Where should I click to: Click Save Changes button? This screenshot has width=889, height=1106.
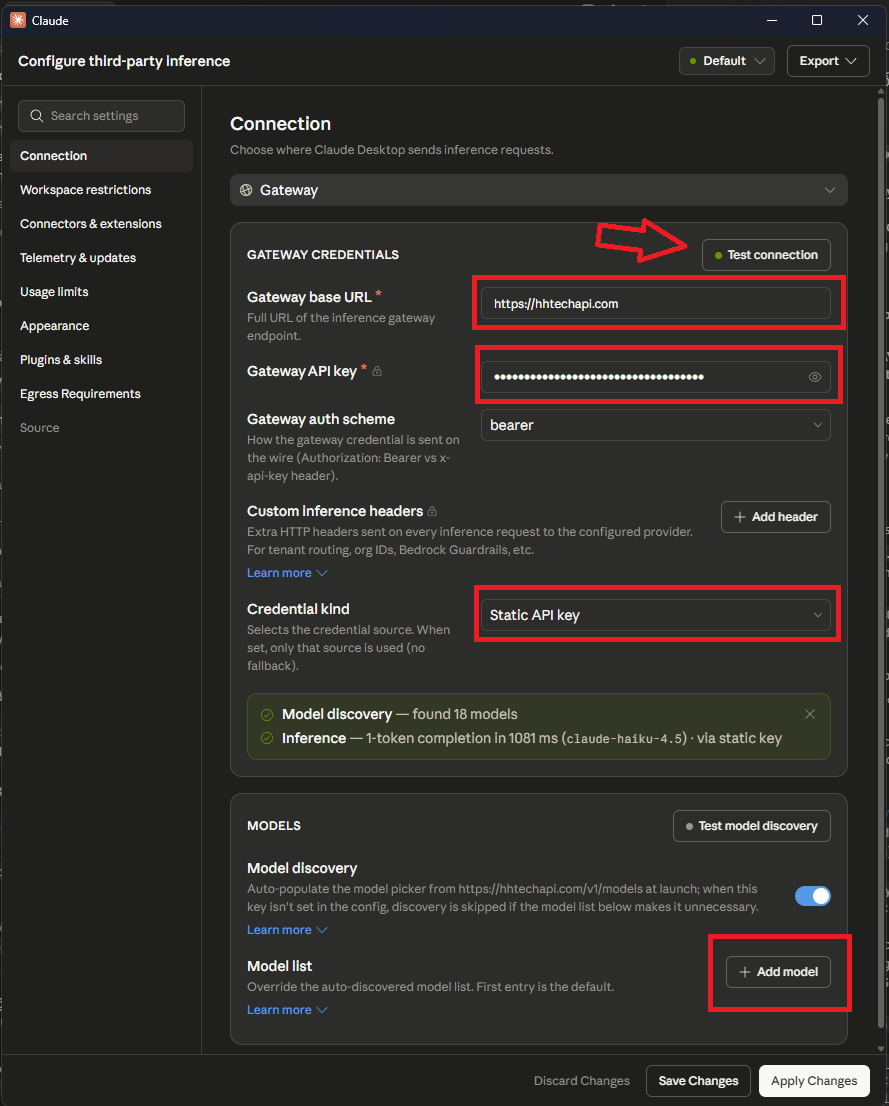coord(698,1081)
